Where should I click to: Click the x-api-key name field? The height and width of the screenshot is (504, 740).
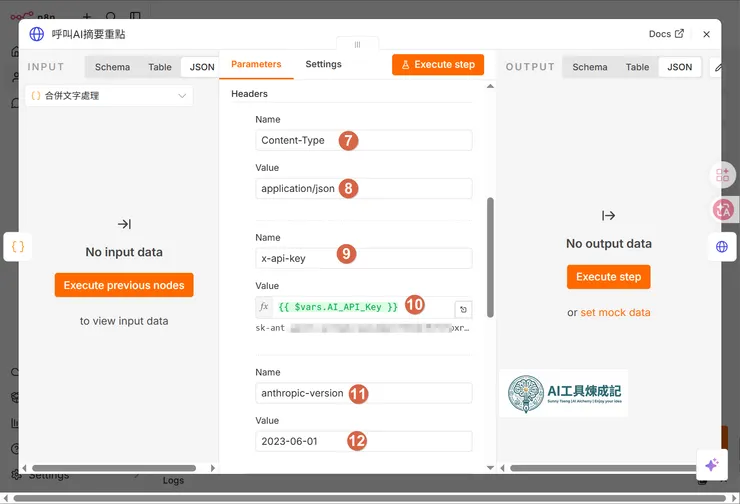pyautogui.click(x=363, y=258)
